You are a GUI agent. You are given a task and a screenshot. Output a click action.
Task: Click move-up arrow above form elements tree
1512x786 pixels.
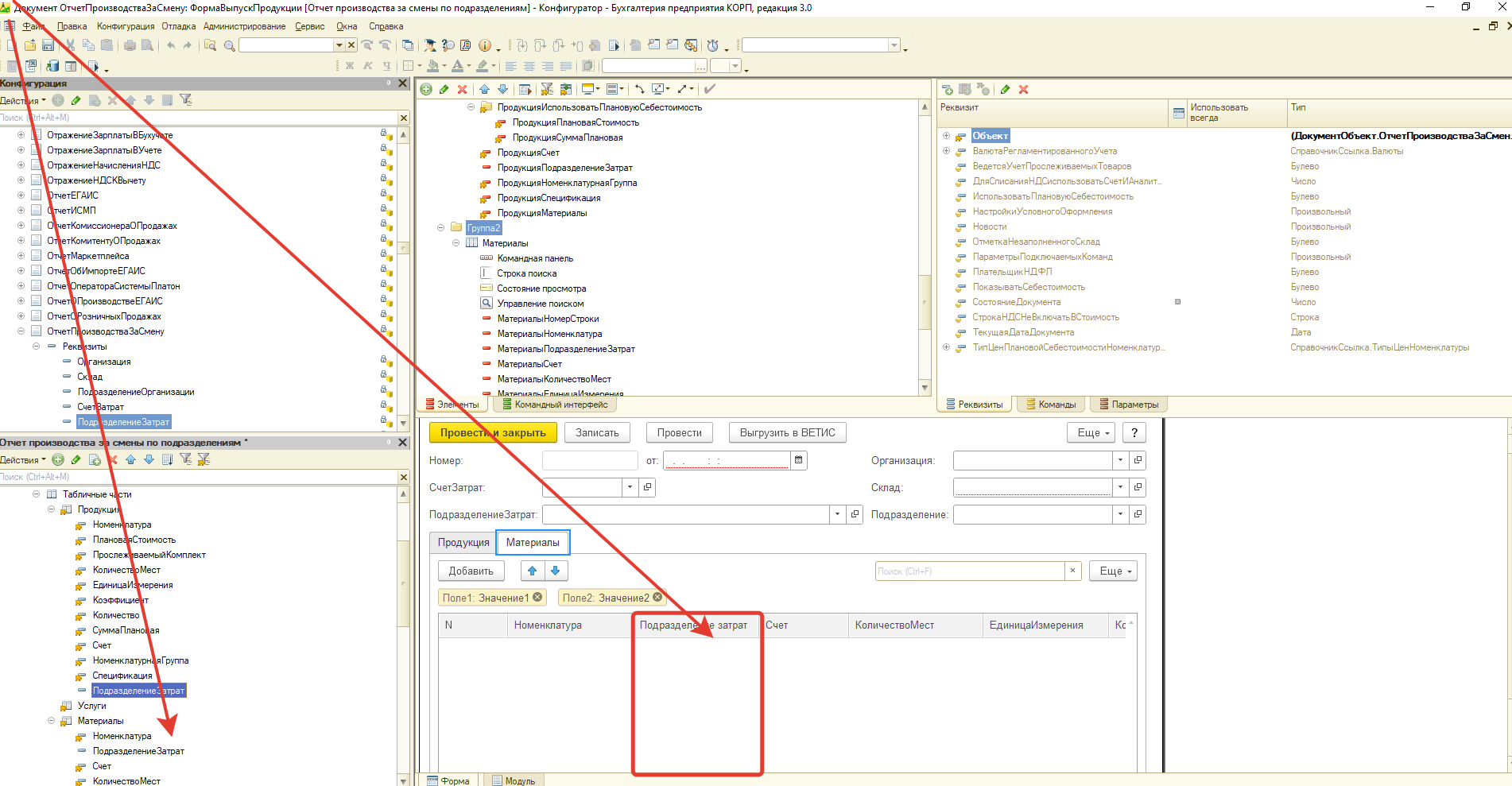click(x=484, y=89)
